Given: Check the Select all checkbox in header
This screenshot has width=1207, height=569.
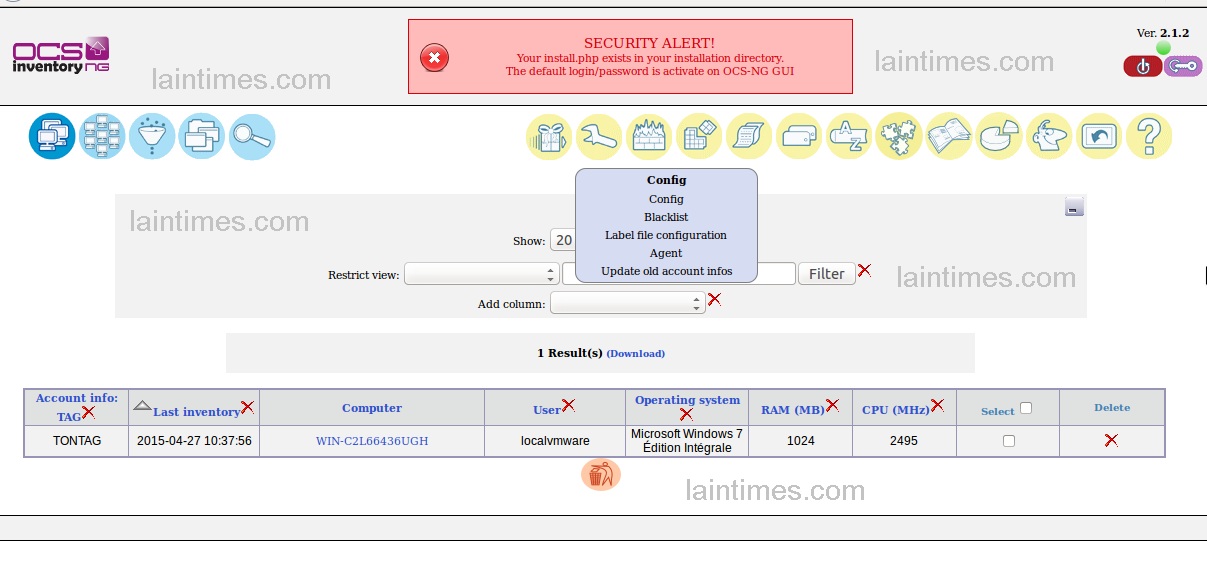Looking at the screenshot, I should 1025,408.
